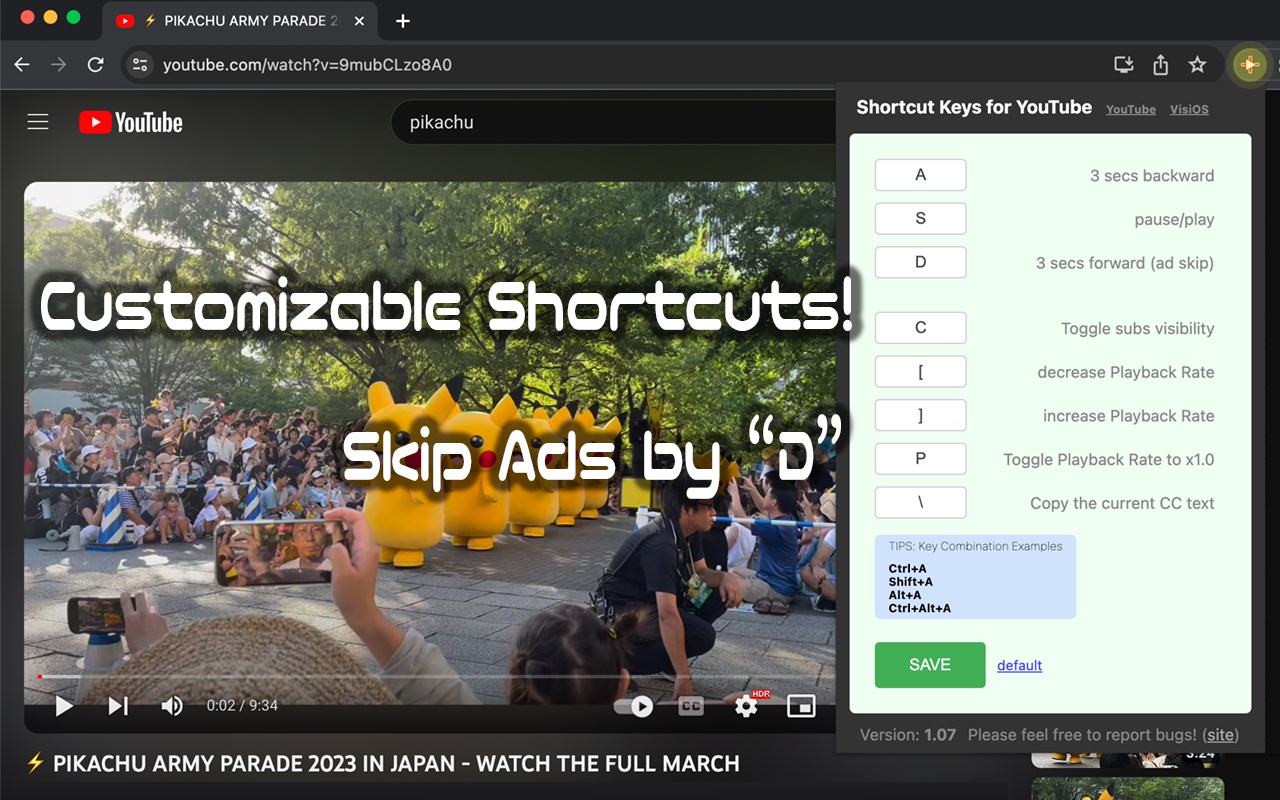
Task: Open video settings gear
Action: click(x=746, y=706)
